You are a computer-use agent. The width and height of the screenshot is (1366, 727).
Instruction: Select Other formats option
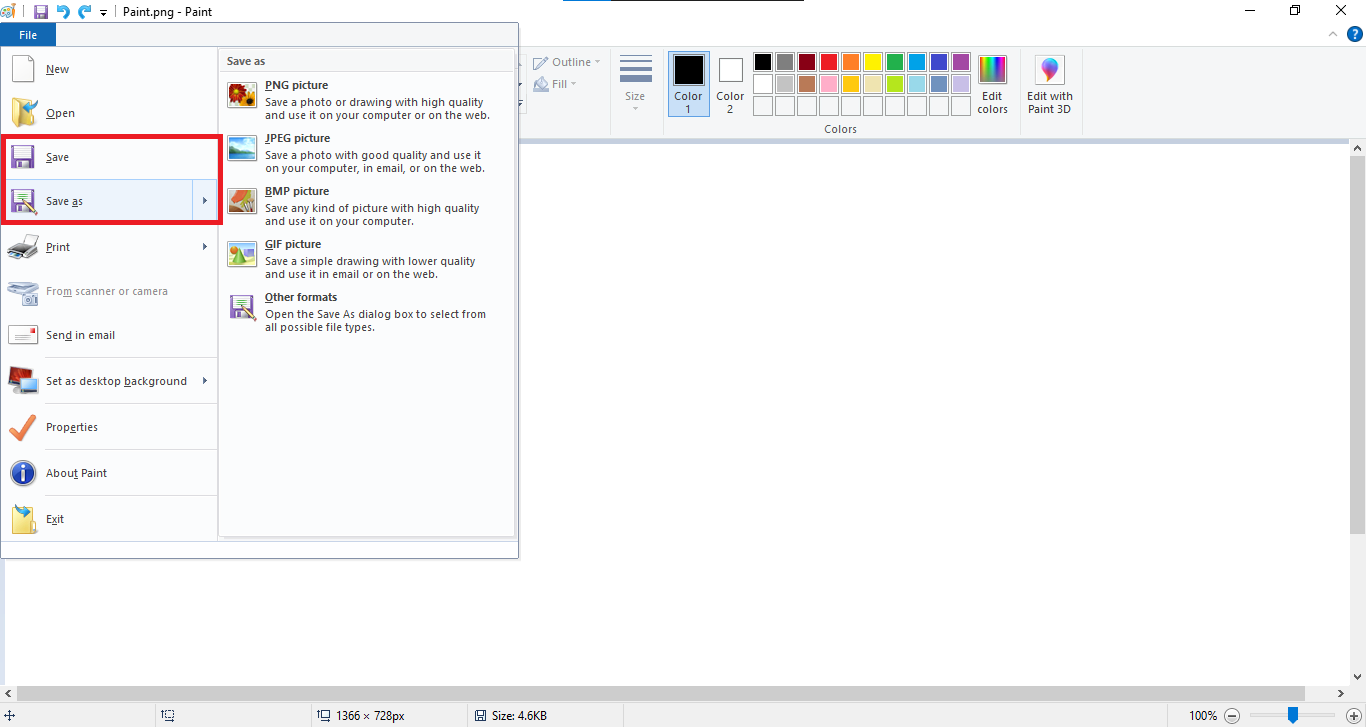point(367,313)
